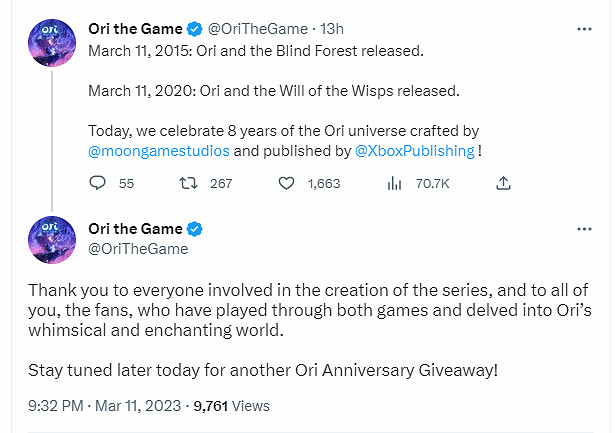Open the @XboxPublishing mention link
Image resolution: width=615 pixels, height=433 pixels.
(x=416, y=151)
